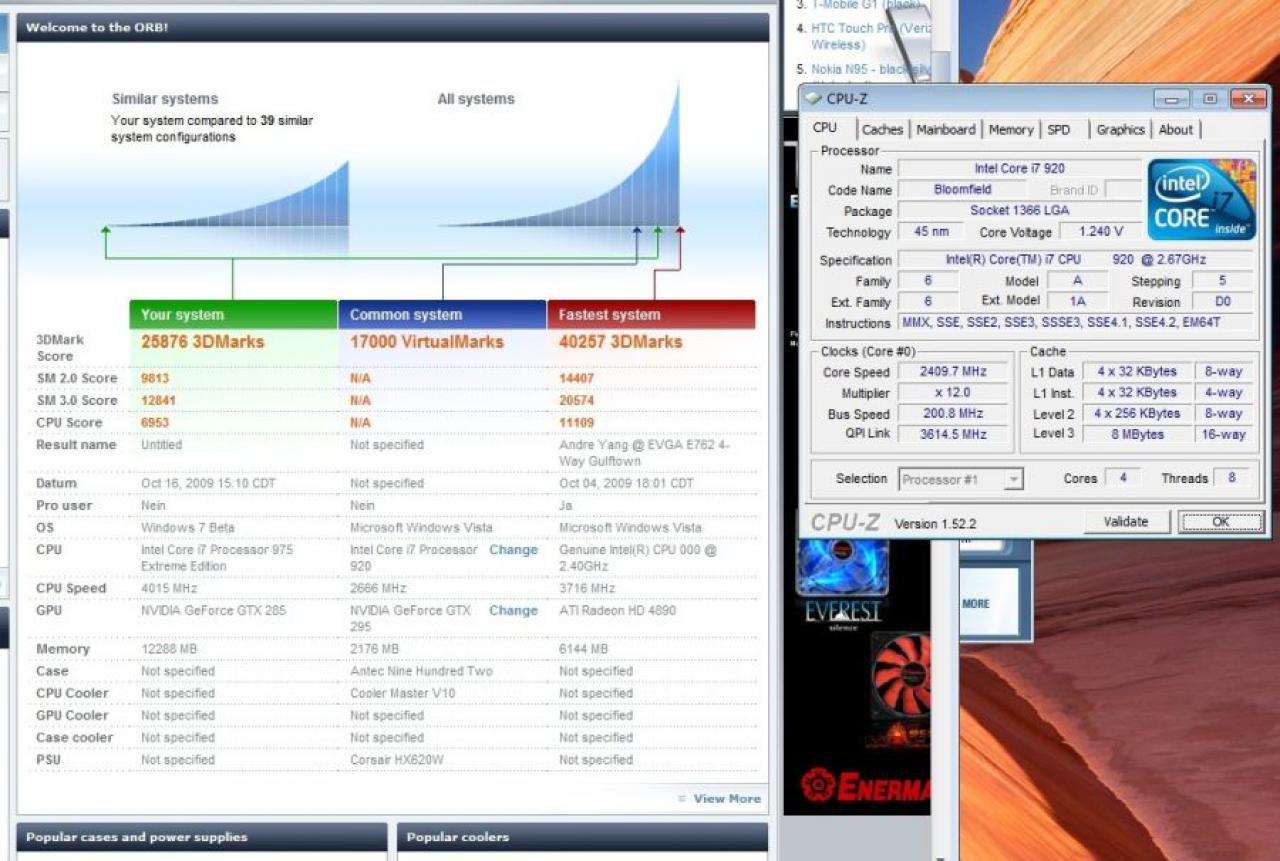
Task: Select the SPD tab in CPU-Z
Action: pyautogui.click(x=1059, y=129)
